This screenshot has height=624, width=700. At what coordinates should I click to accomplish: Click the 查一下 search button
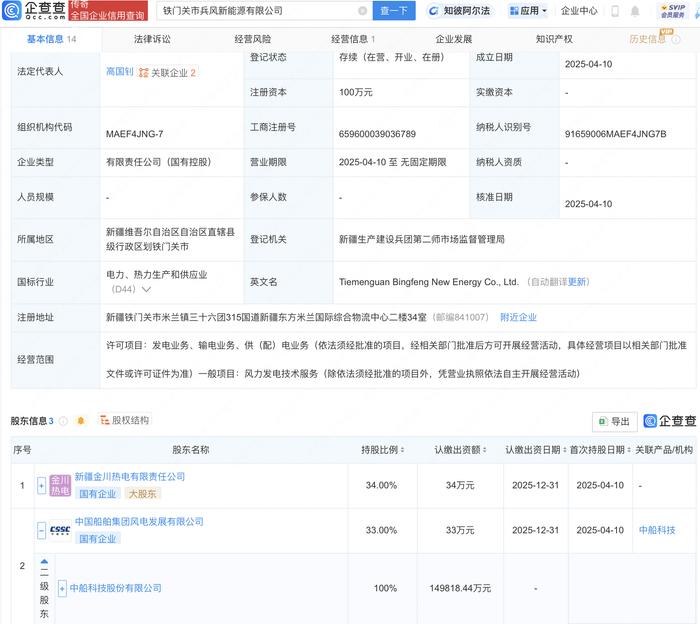394,11
